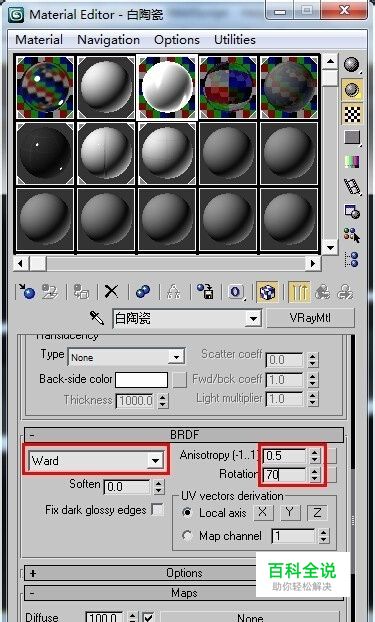375x622 pixels.
Task: Open the Utilities menu
Action: pyautogui.click(x=235, y=40)
